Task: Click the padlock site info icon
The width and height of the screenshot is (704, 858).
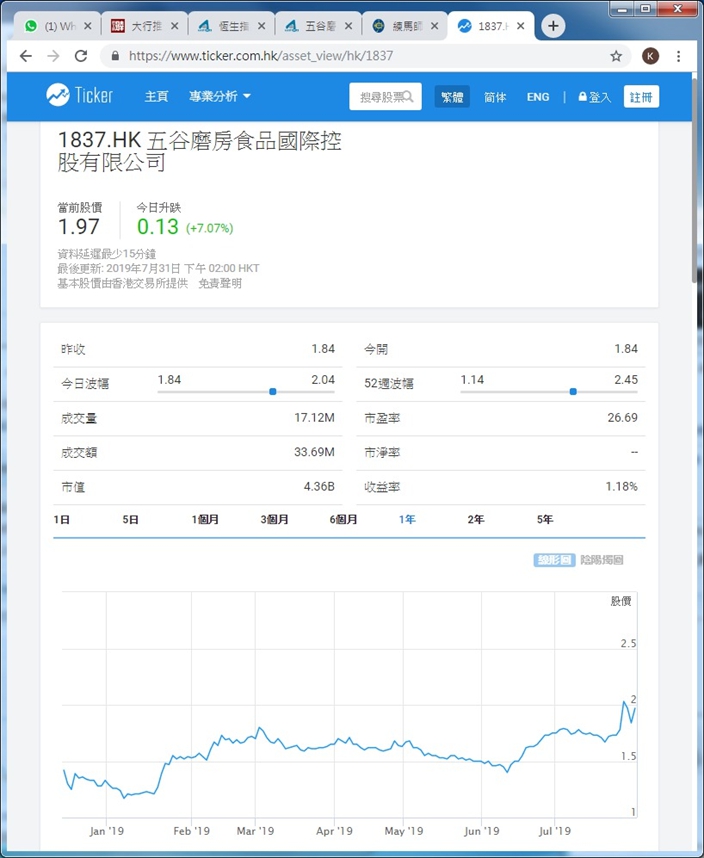Action: (x=115, y=56)
